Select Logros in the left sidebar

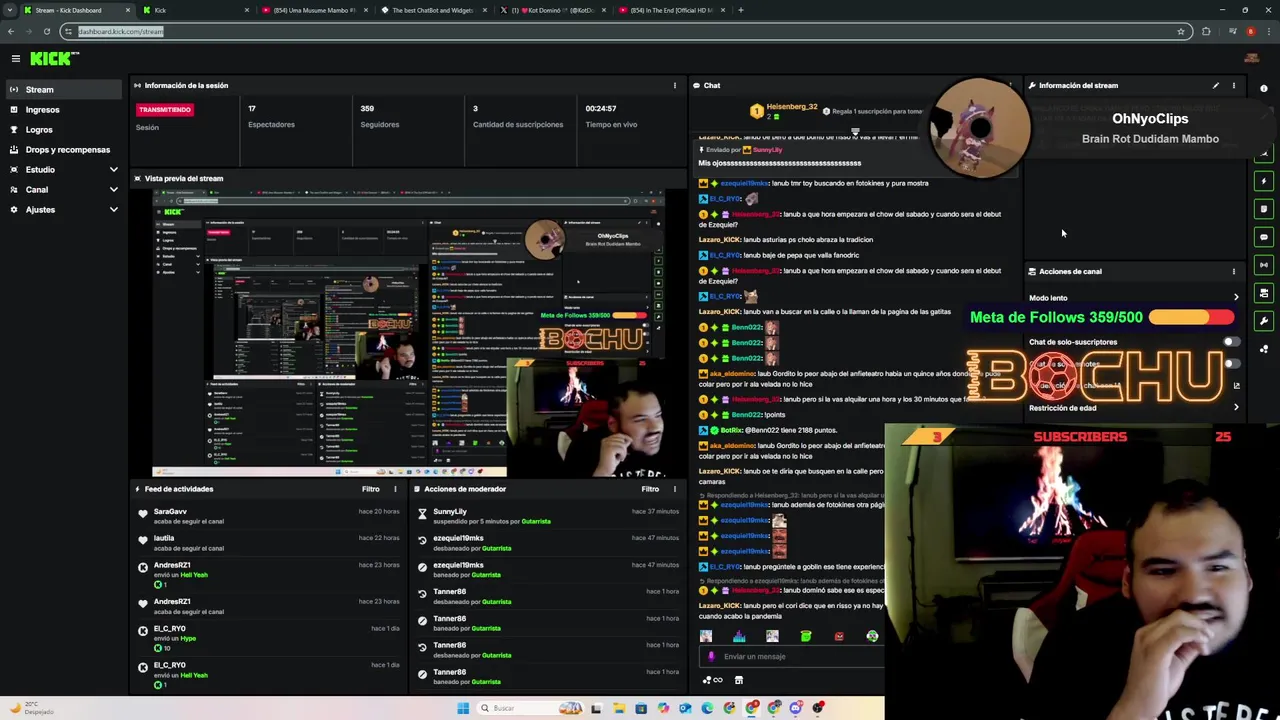coord(64,130)
